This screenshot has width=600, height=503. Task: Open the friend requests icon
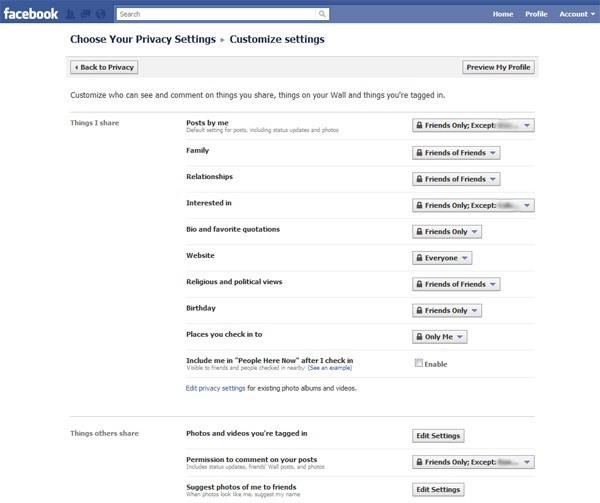[71, 15]
